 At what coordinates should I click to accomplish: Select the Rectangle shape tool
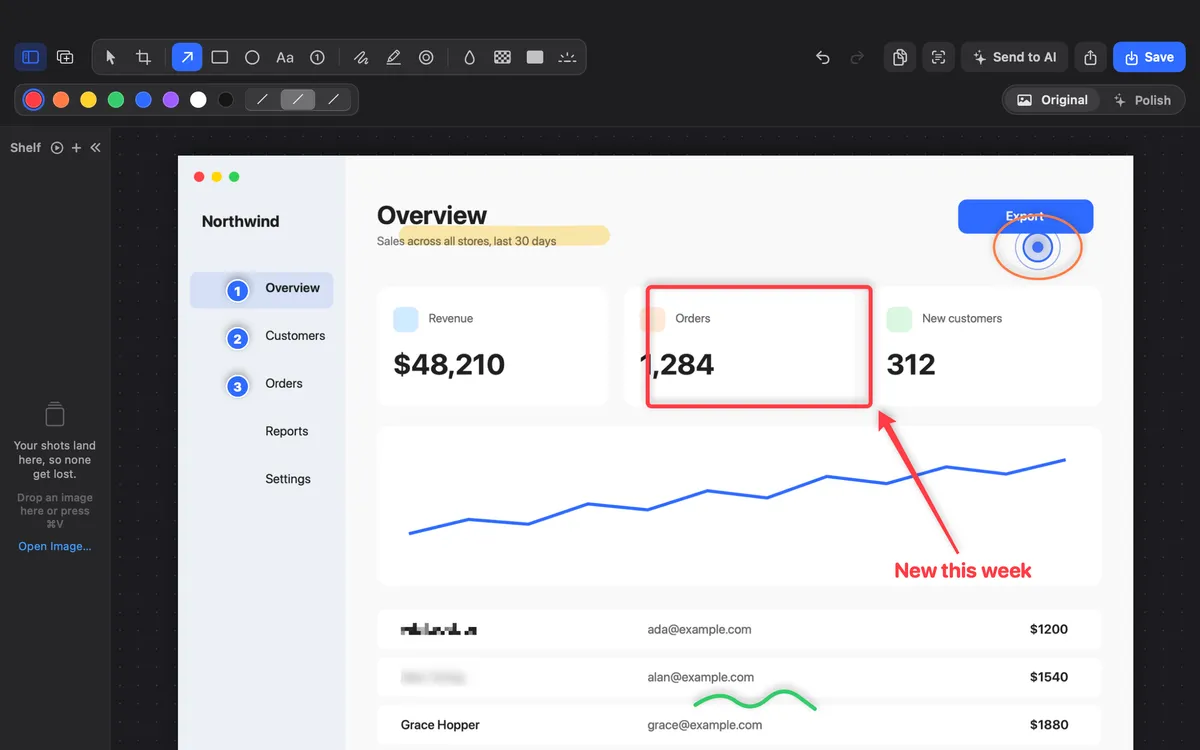coord(220,57)
